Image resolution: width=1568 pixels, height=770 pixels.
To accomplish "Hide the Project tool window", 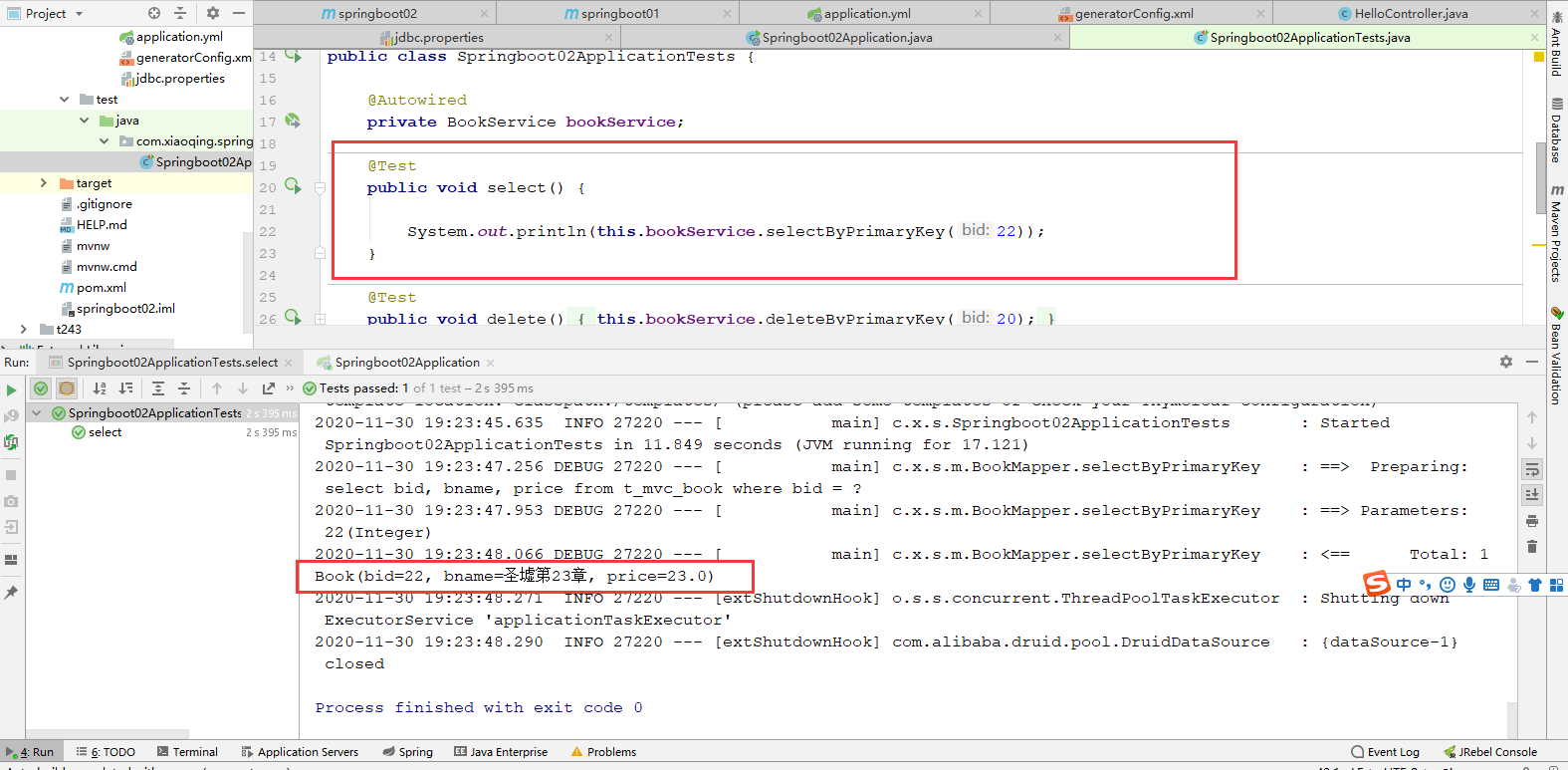I will click(x=239, y=13).
